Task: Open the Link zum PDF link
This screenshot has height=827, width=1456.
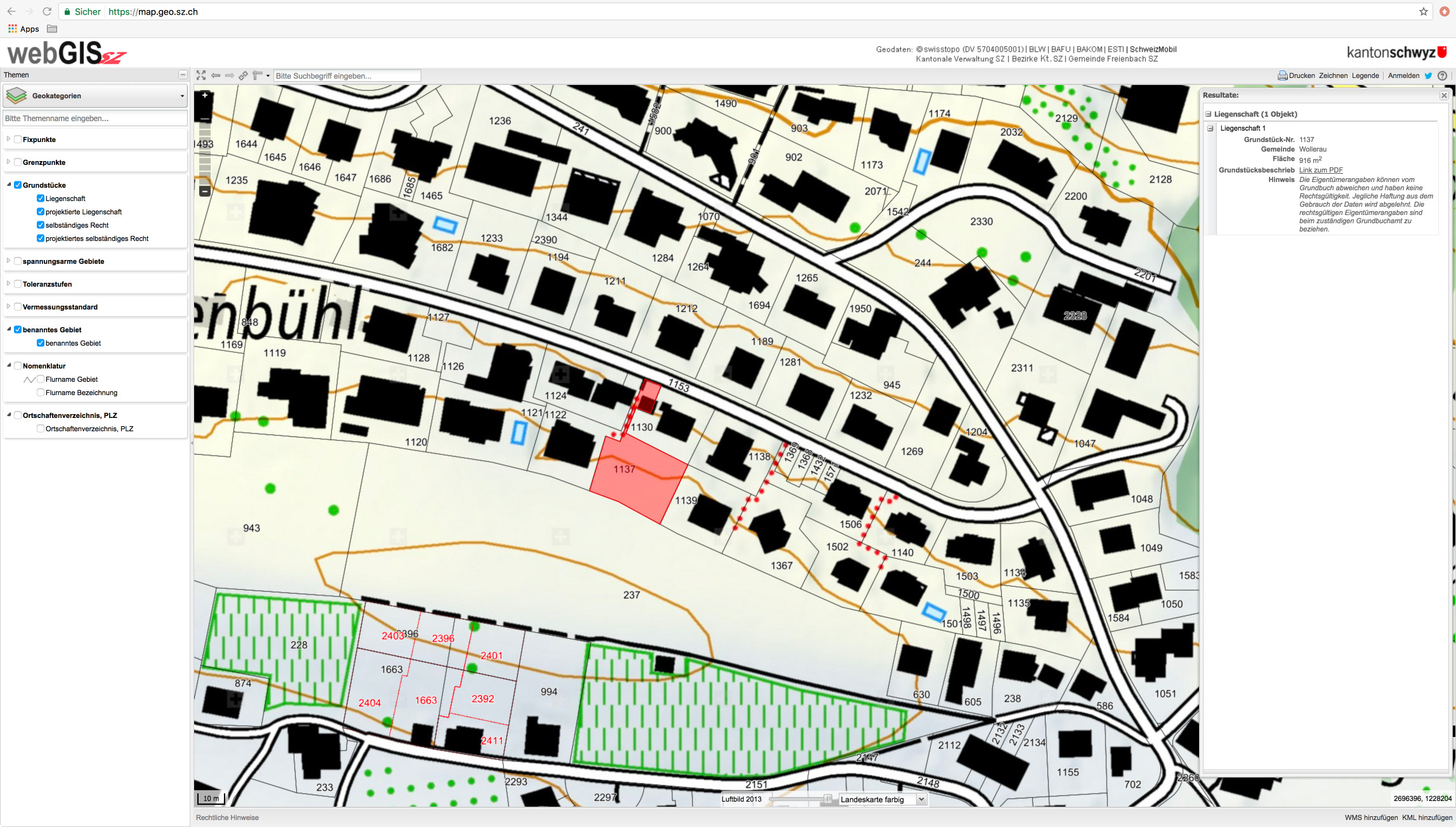Action: coord(1320,170)
